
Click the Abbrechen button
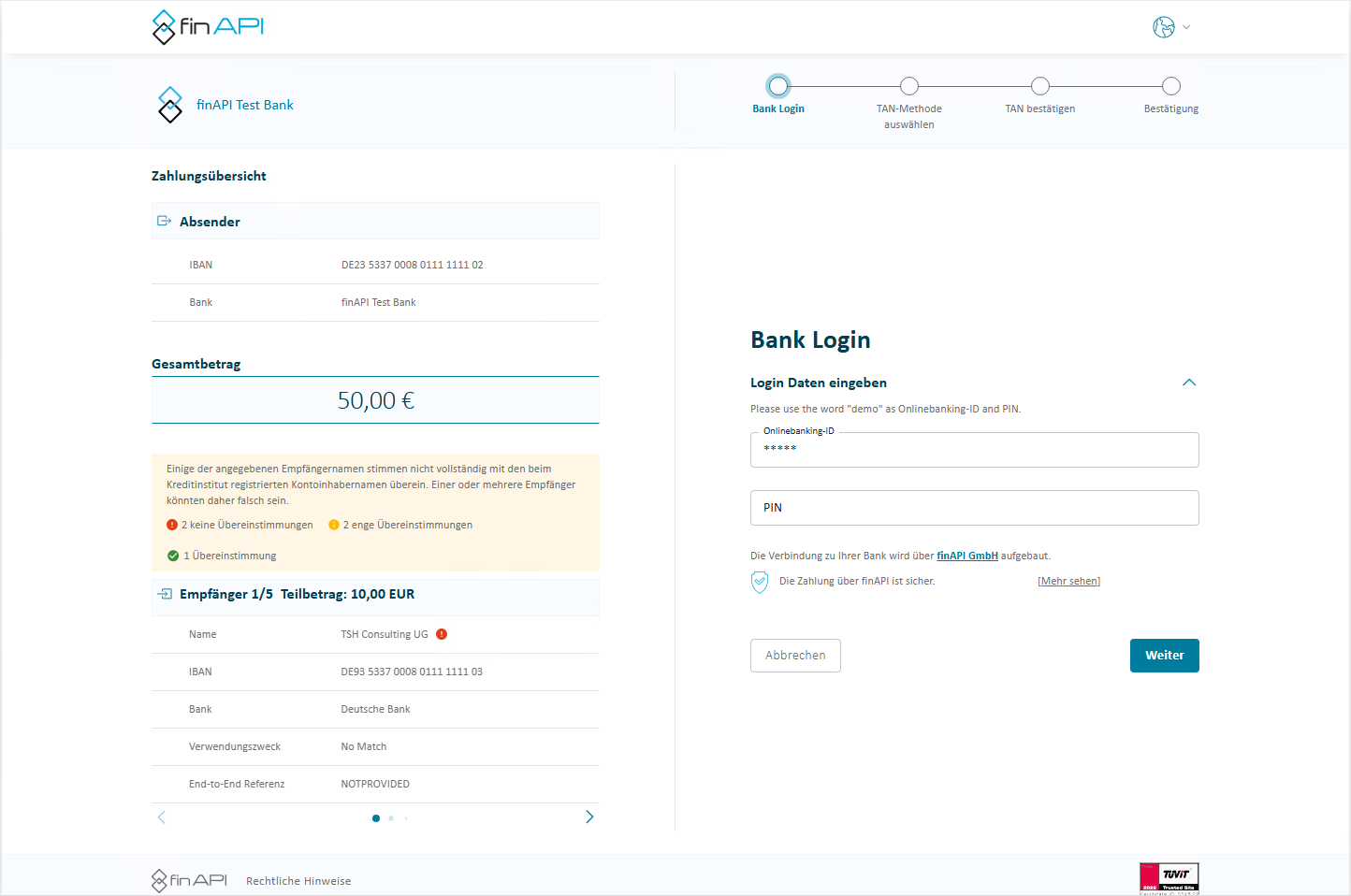(x=795, y=656)
